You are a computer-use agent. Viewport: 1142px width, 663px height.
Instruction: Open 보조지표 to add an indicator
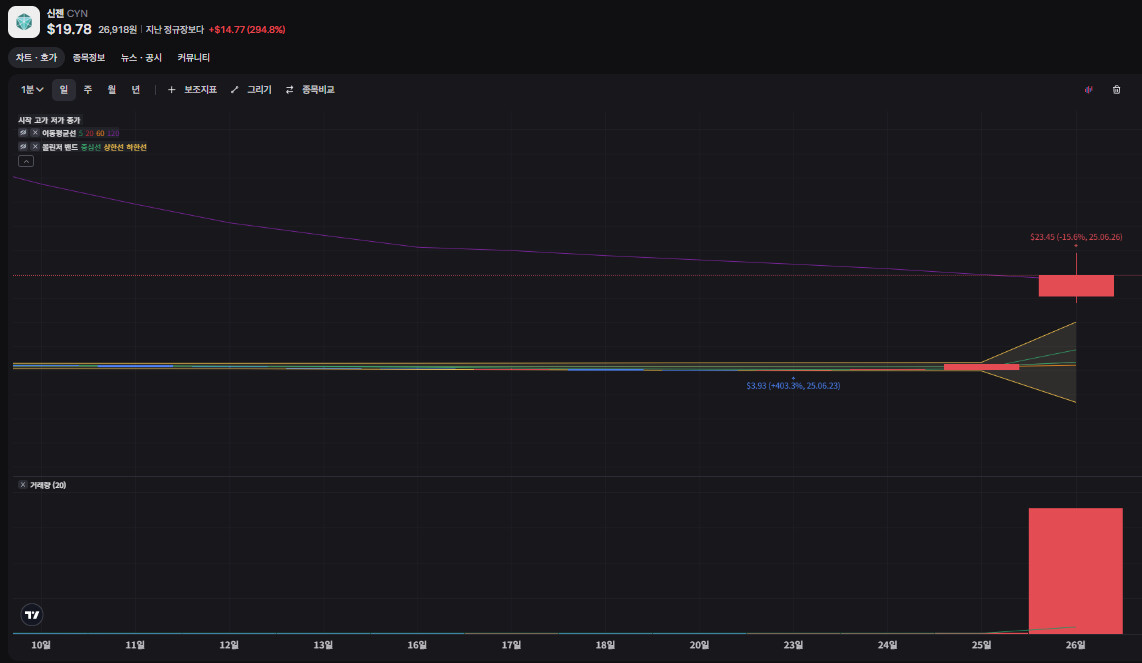tap(192, 90)
